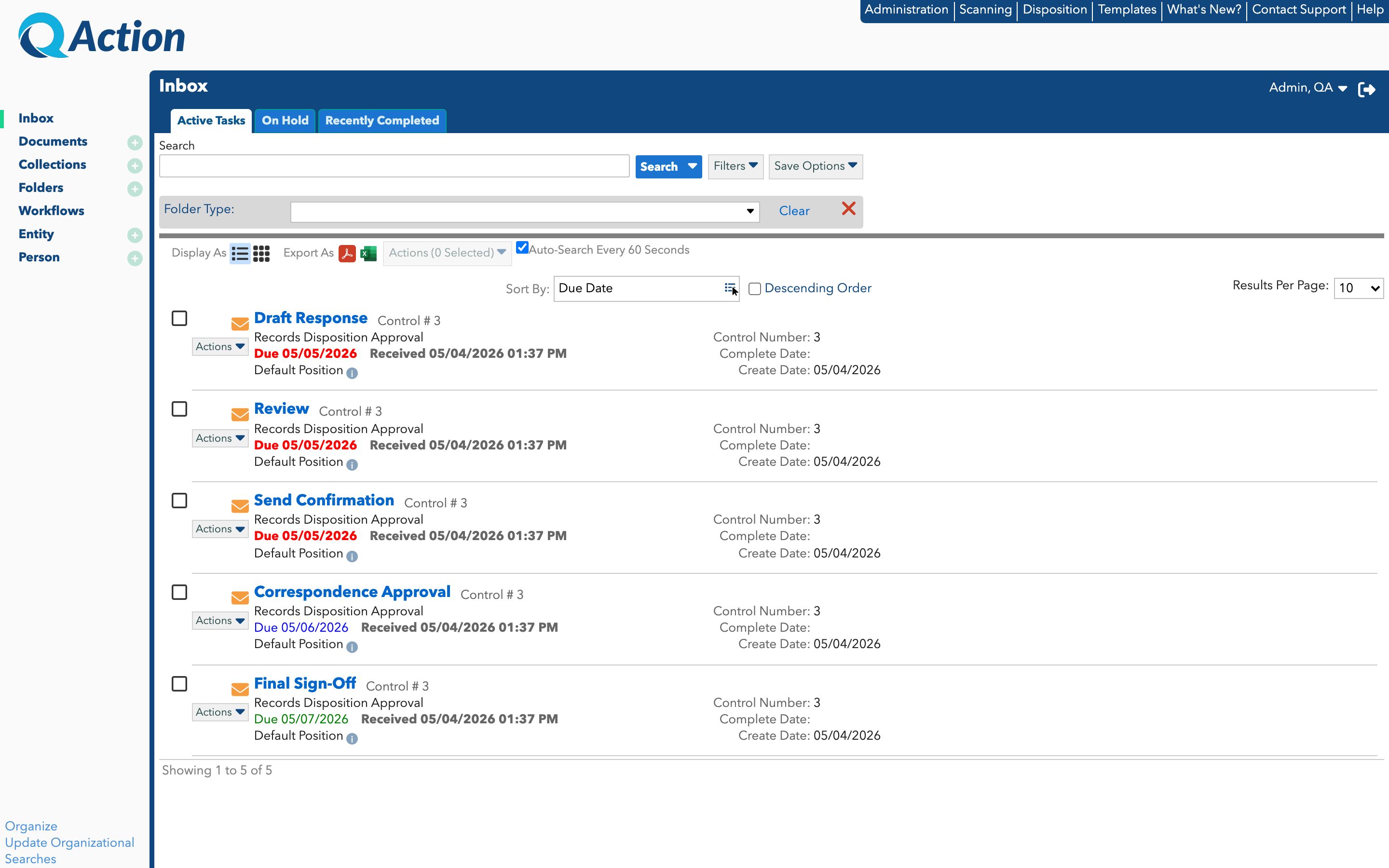
Task: Change Results Per Page dropdown
Action: point(1359,288)
